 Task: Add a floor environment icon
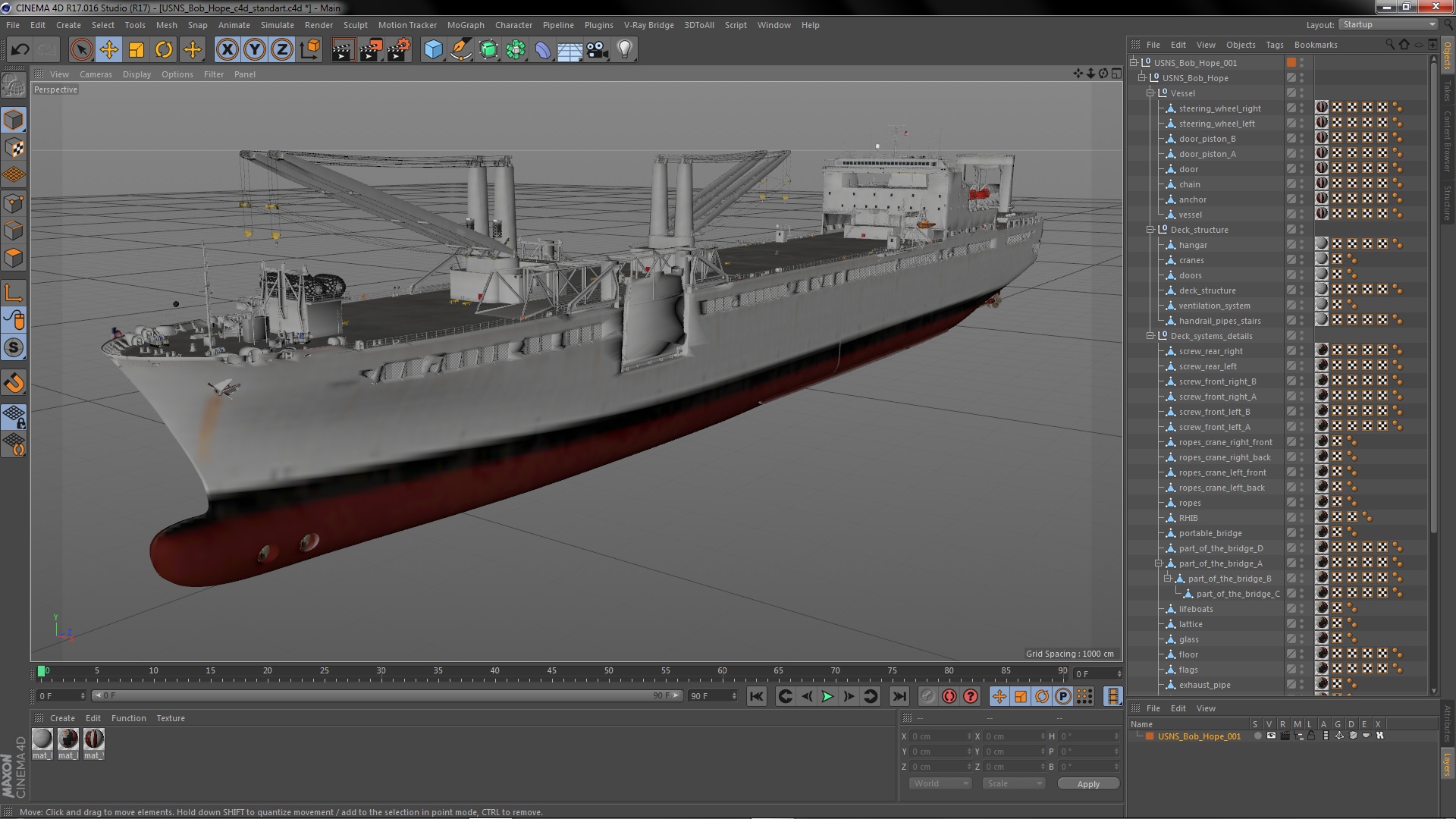(570, 50)
